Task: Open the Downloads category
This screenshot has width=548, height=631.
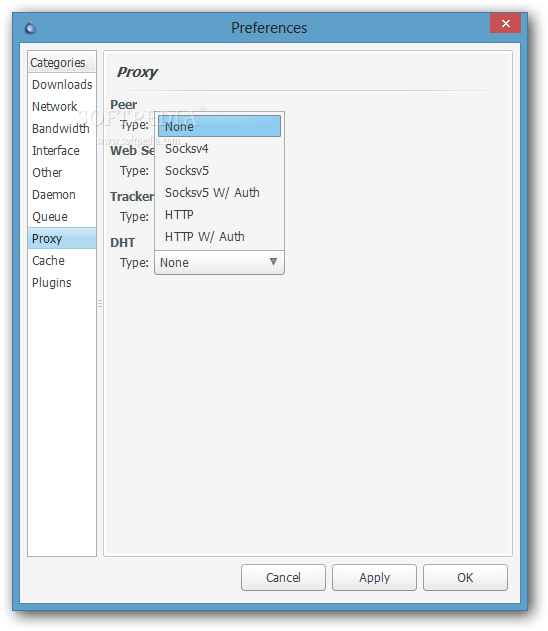Action: tap(62, 85)
